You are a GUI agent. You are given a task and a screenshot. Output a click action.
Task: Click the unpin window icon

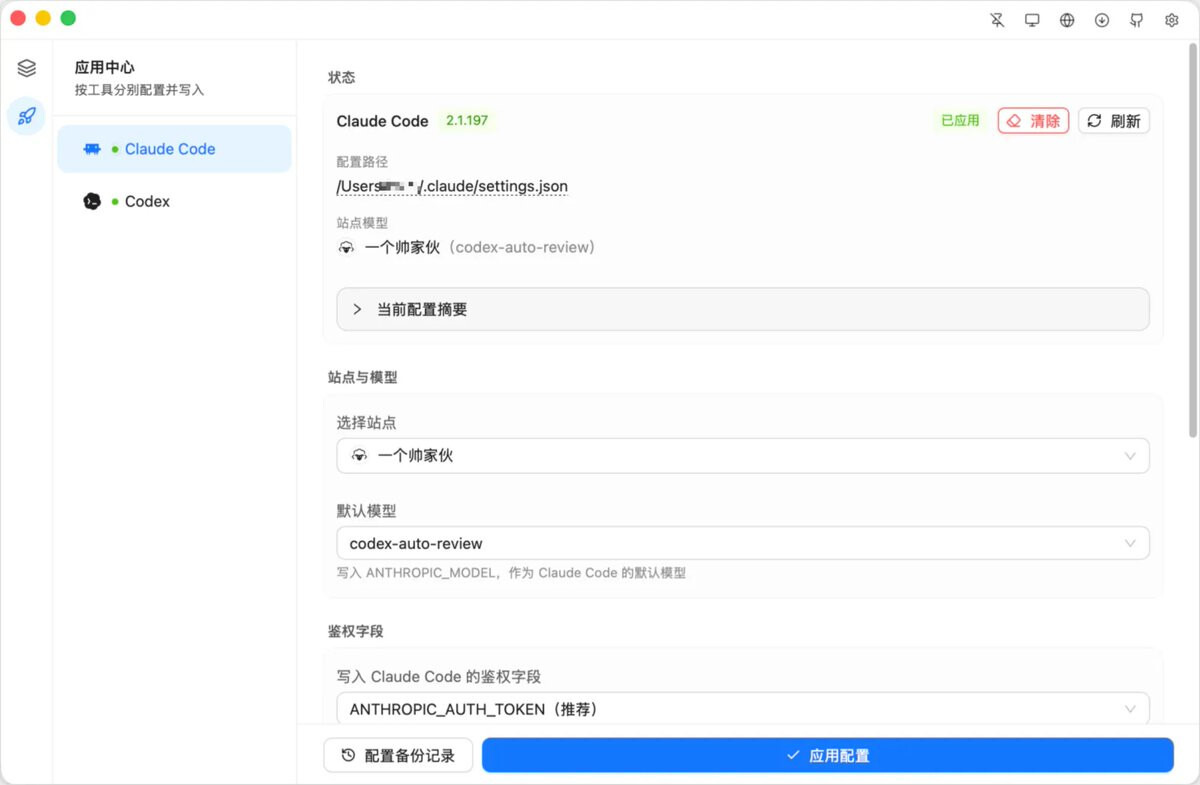pos(997,20)
